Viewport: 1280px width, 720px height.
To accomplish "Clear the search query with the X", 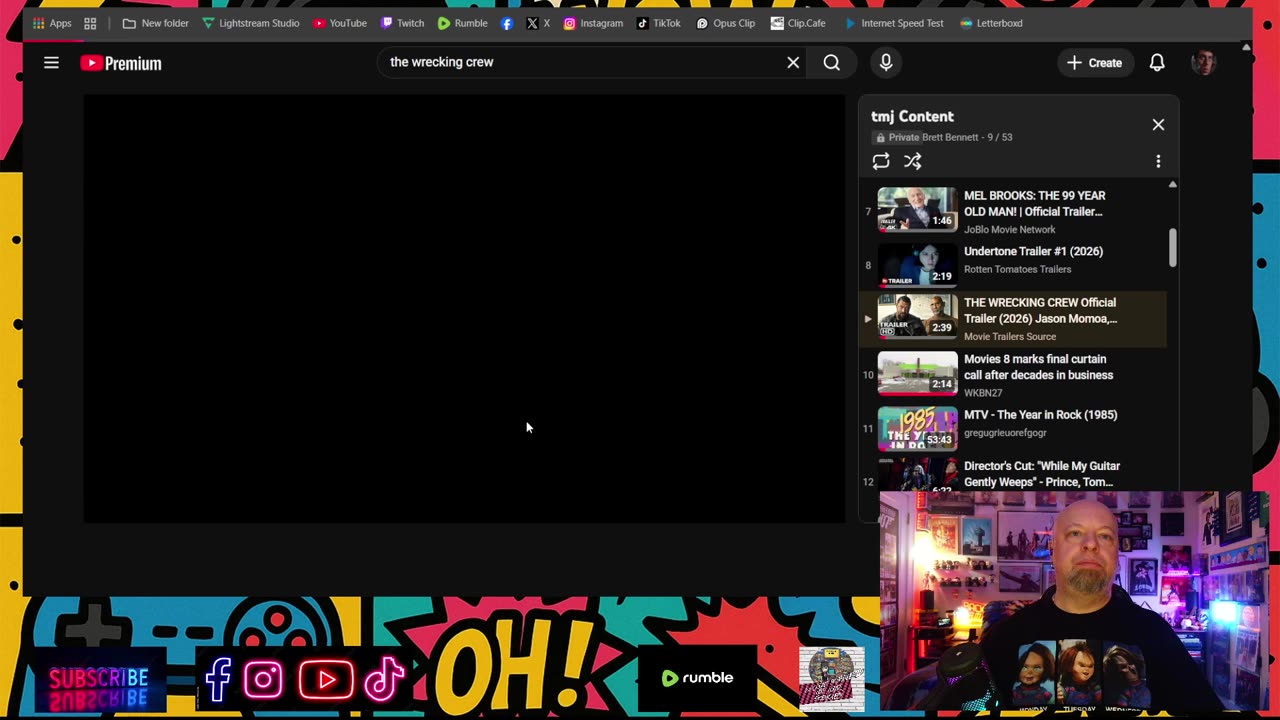I will [x=793, y=63].
